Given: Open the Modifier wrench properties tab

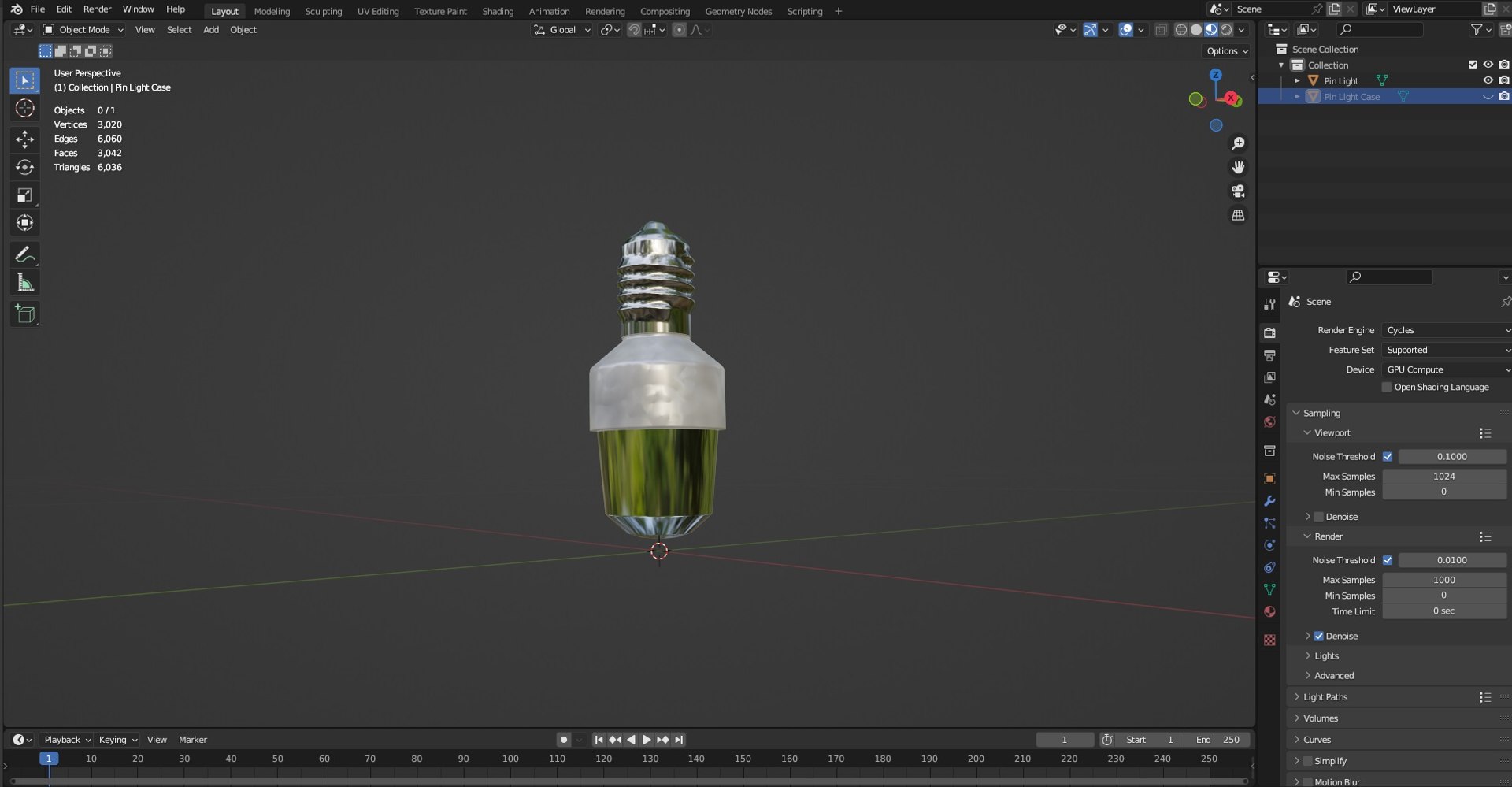Looking at the screenshot, I should coord(1269,501).
